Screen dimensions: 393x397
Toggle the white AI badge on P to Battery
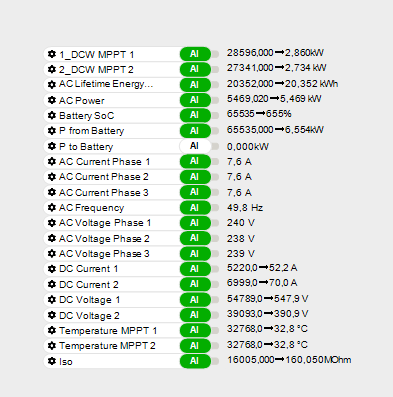pos(195,146)
